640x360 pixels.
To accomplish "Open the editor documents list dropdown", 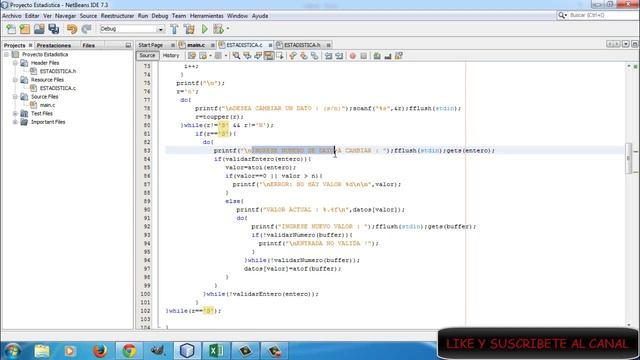I will 626,44.
